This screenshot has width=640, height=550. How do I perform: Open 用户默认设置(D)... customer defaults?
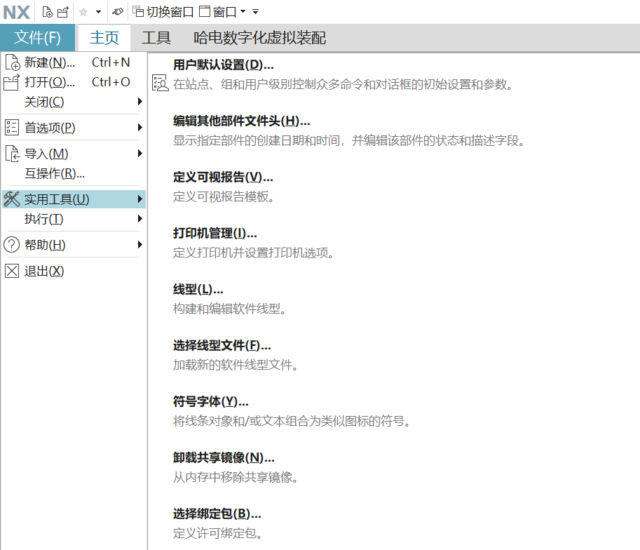tap(223, 65)
